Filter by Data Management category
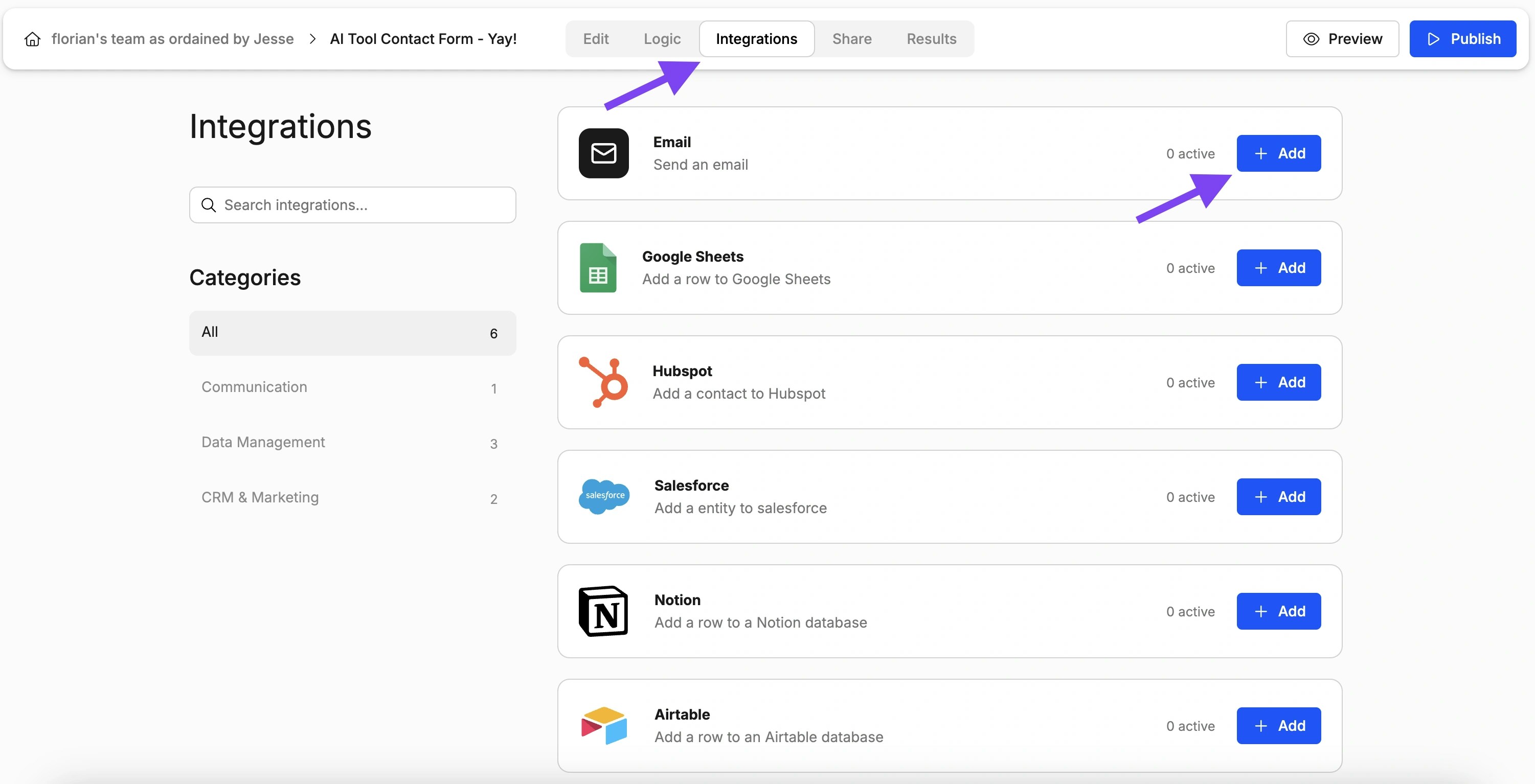Viewport: 1535px width, 784px height. tap(263, 442)
